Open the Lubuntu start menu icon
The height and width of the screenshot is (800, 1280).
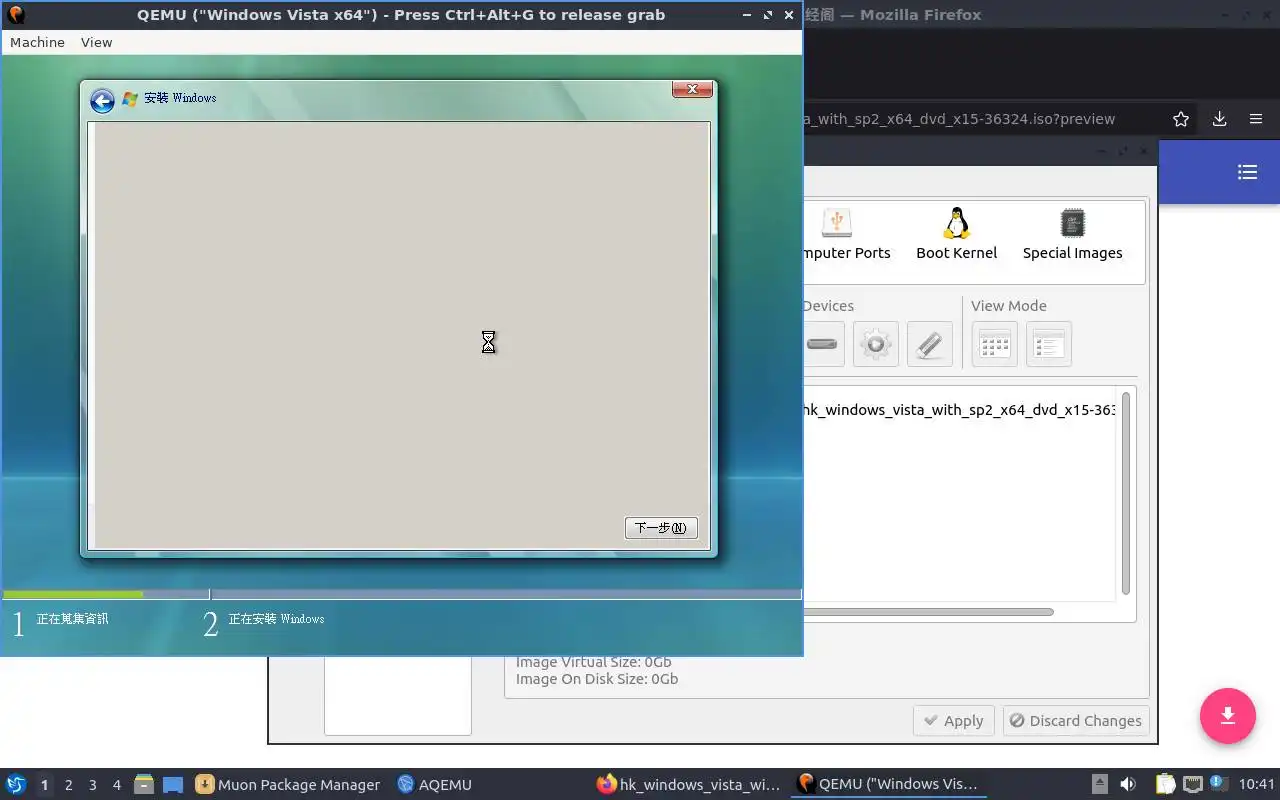coord(16,784)
